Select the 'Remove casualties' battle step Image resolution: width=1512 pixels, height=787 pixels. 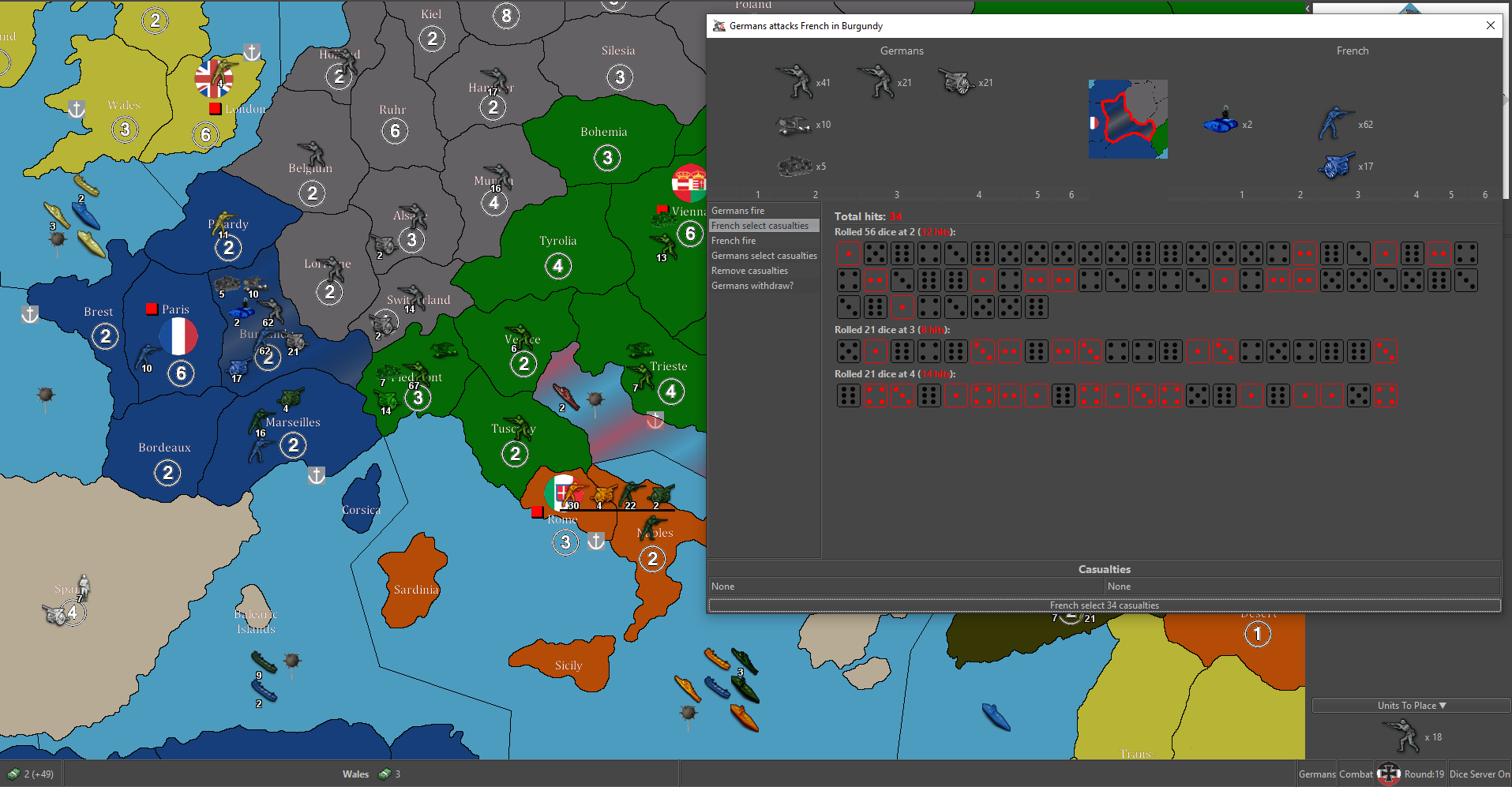[749, 271]
